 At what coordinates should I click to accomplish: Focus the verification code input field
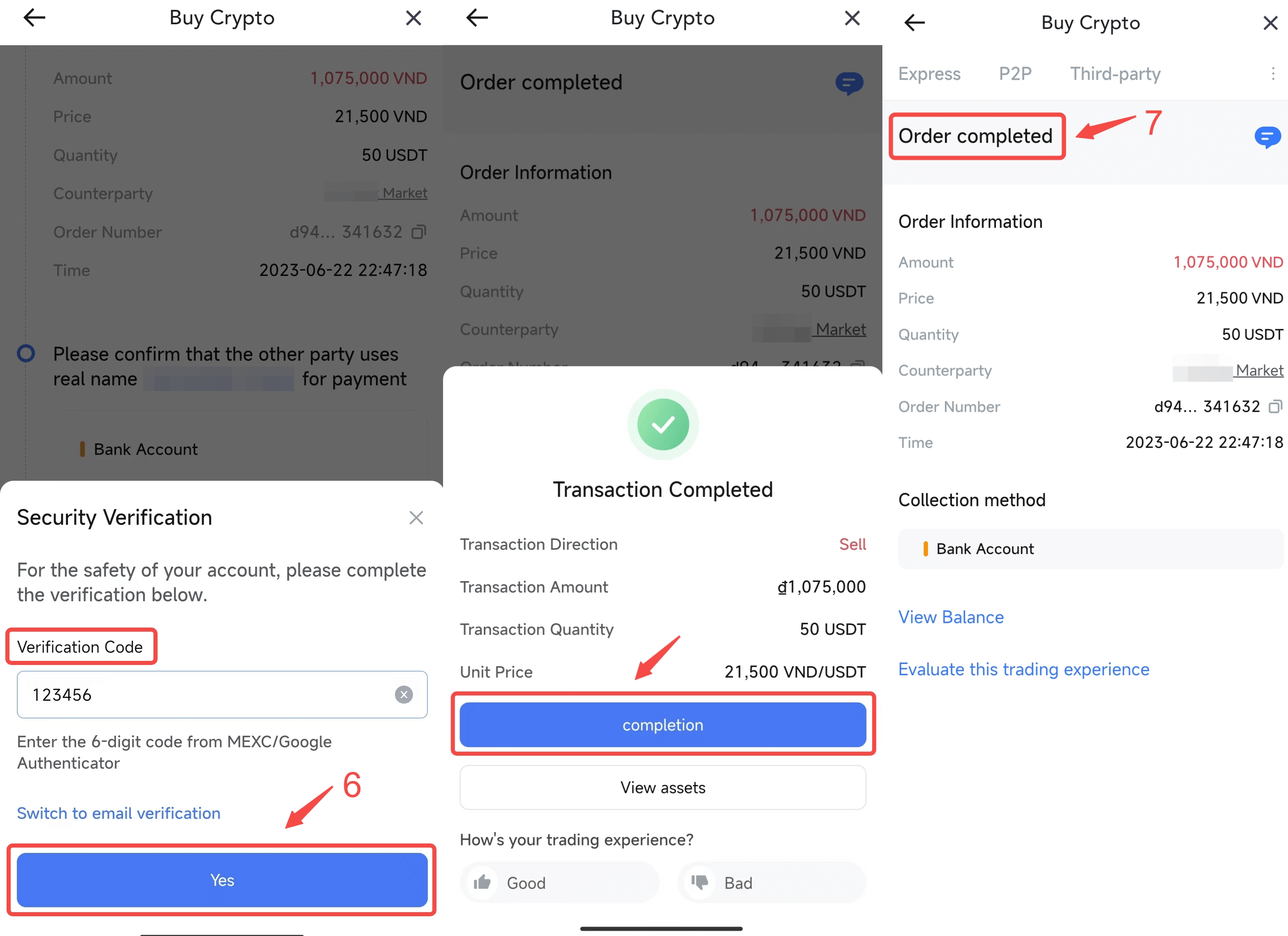coord(204,694)
